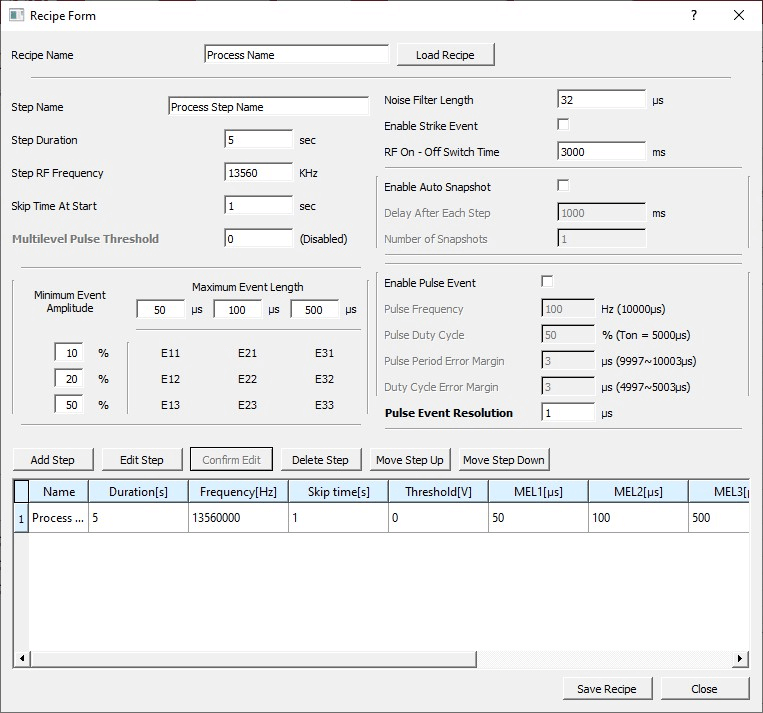This screenshot has width=763, height=713.
Task: Select row 1 header in steps table
Action: (x=21, y=518)
